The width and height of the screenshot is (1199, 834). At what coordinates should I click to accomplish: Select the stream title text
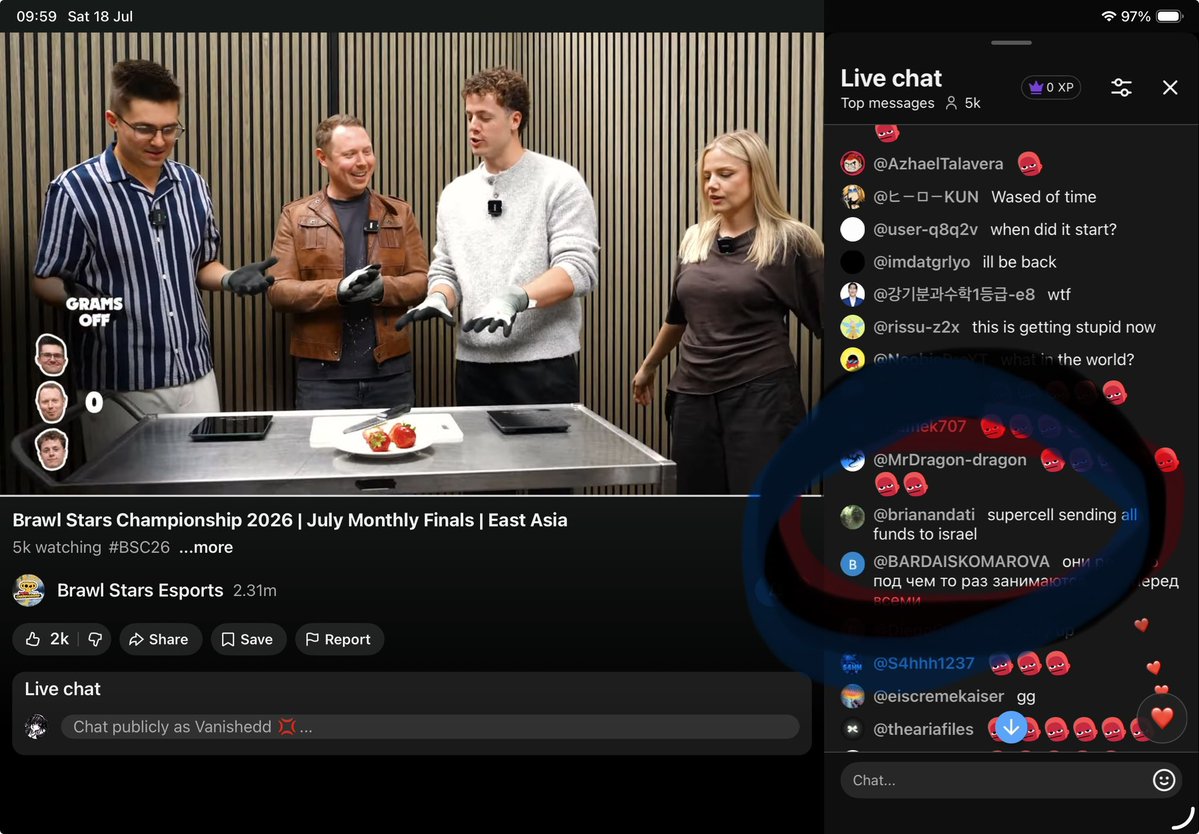click(290, 520)
